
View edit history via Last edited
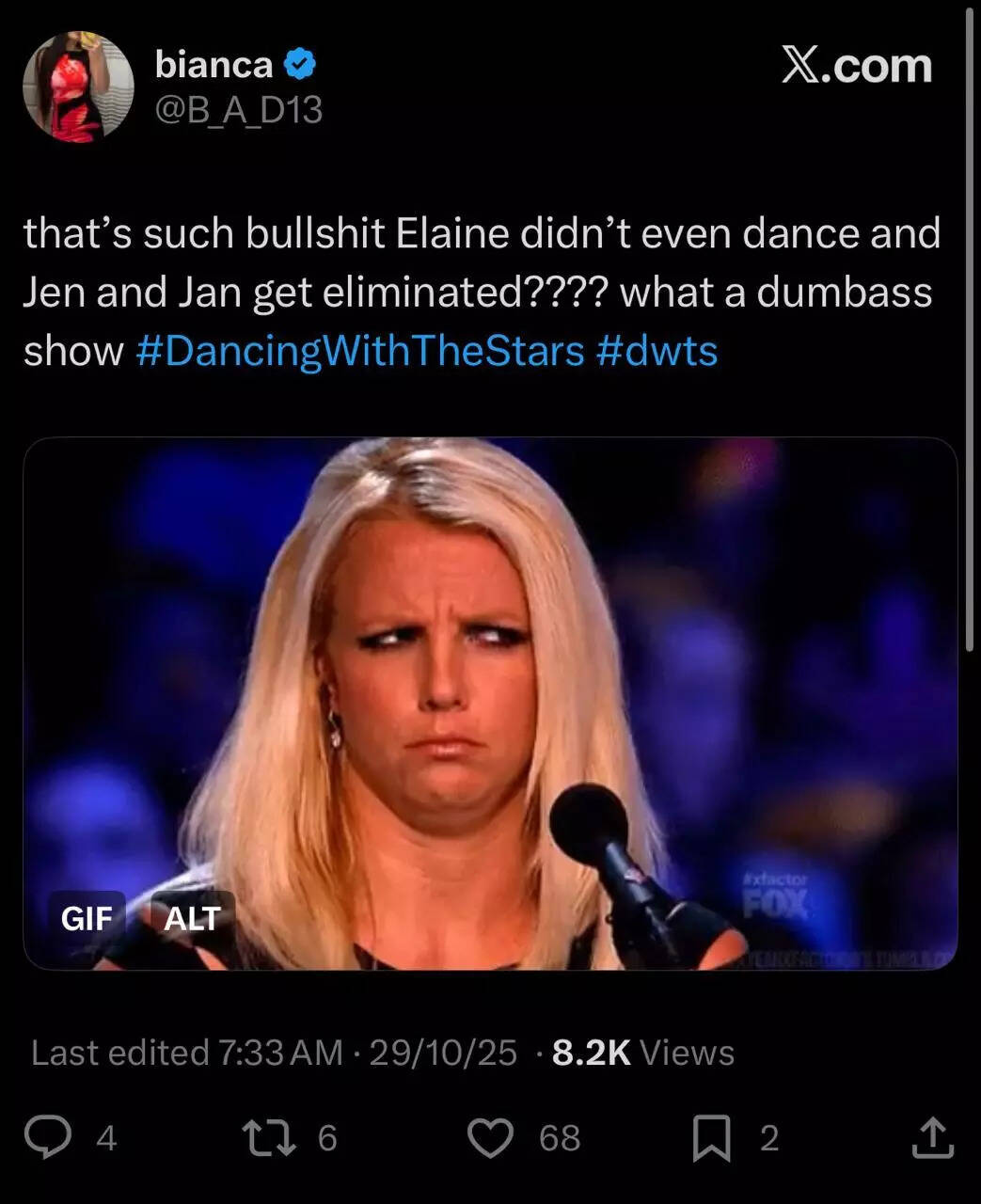click(187, 1053)
